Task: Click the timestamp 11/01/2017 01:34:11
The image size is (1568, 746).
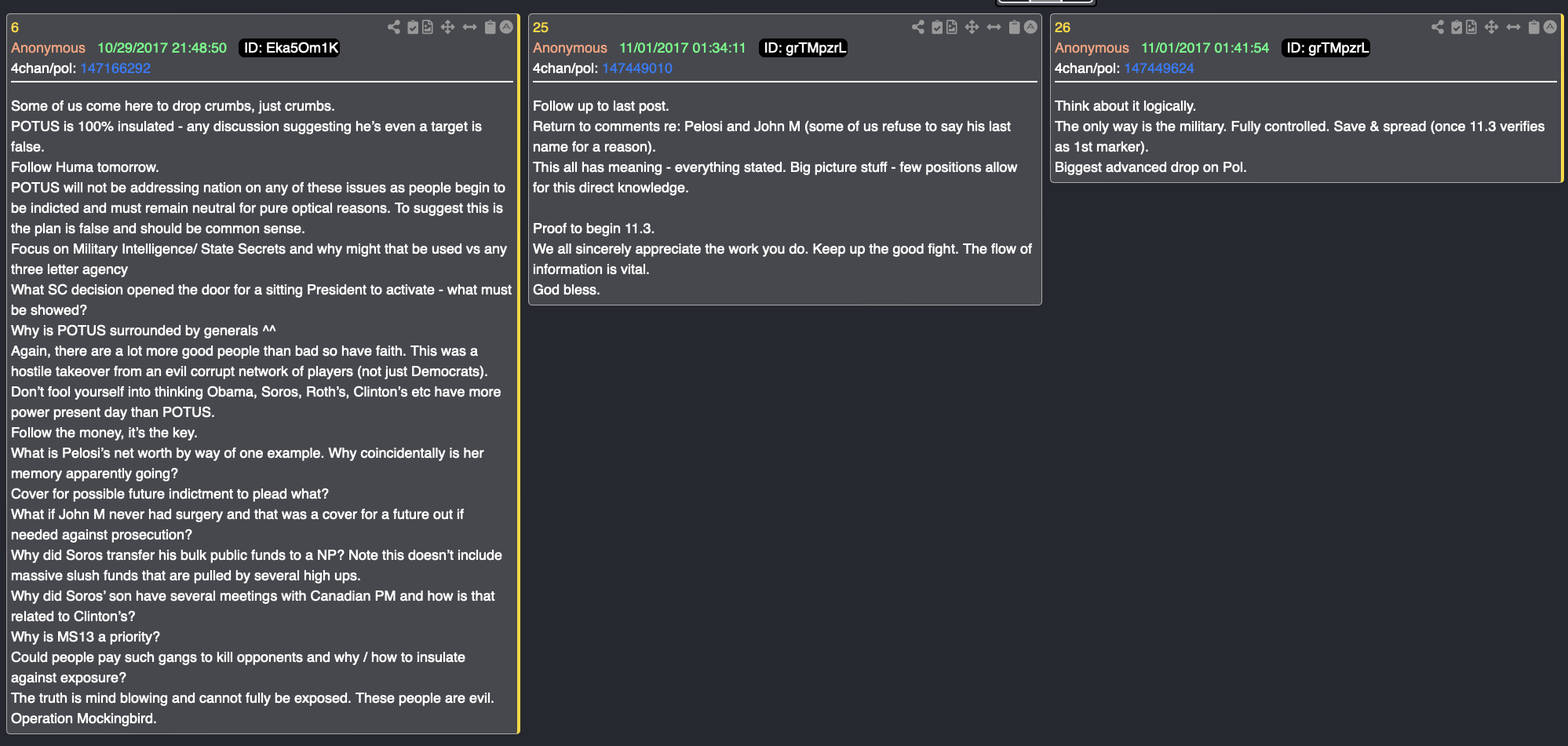Action: tap(683, 48)
